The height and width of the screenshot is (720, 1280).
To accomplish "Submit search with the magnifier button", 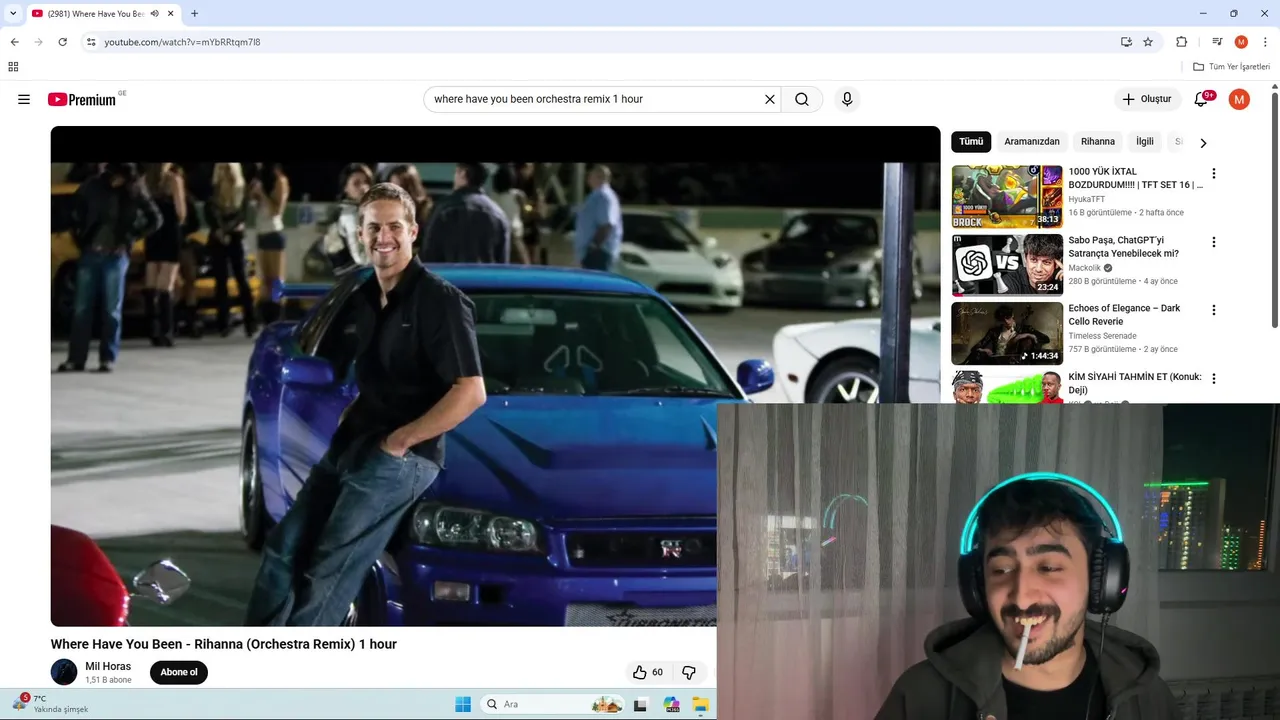I will pyautogui.click(x=802, y=99).
